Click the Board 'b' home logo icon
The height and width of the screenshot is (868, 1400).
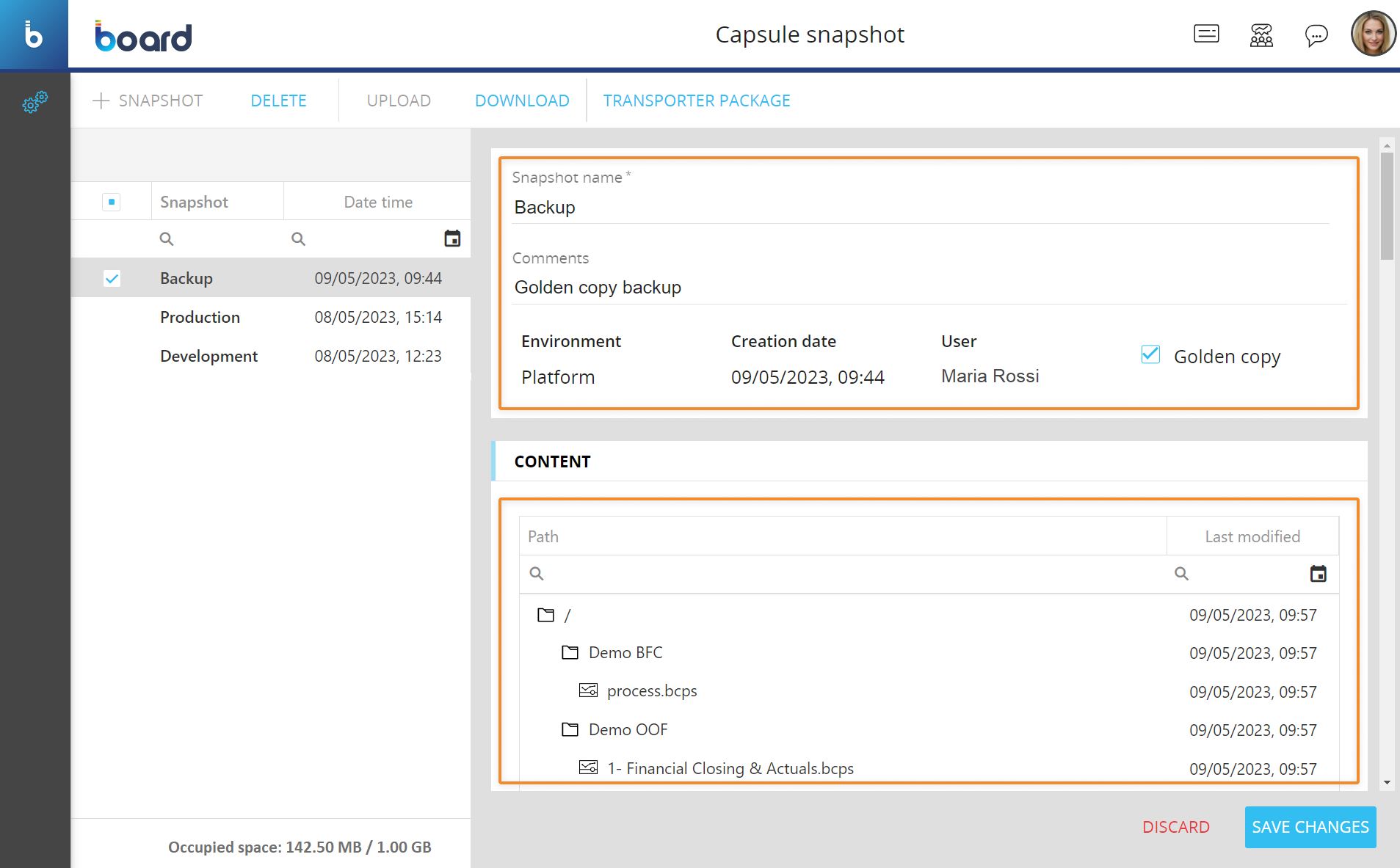[34, 34]
